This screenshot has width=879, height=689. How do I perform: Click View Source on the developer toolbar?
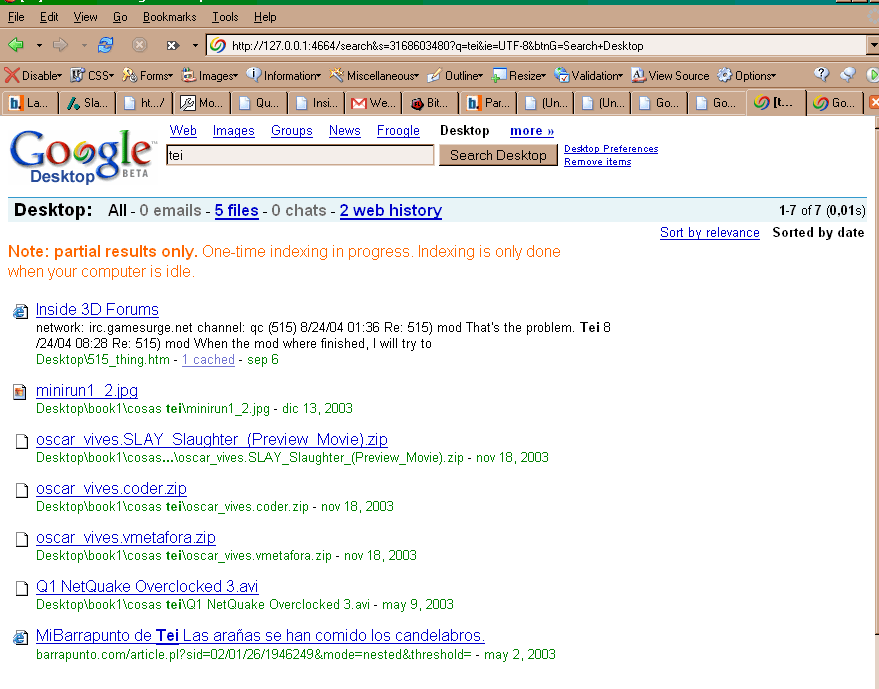[670, 75]
